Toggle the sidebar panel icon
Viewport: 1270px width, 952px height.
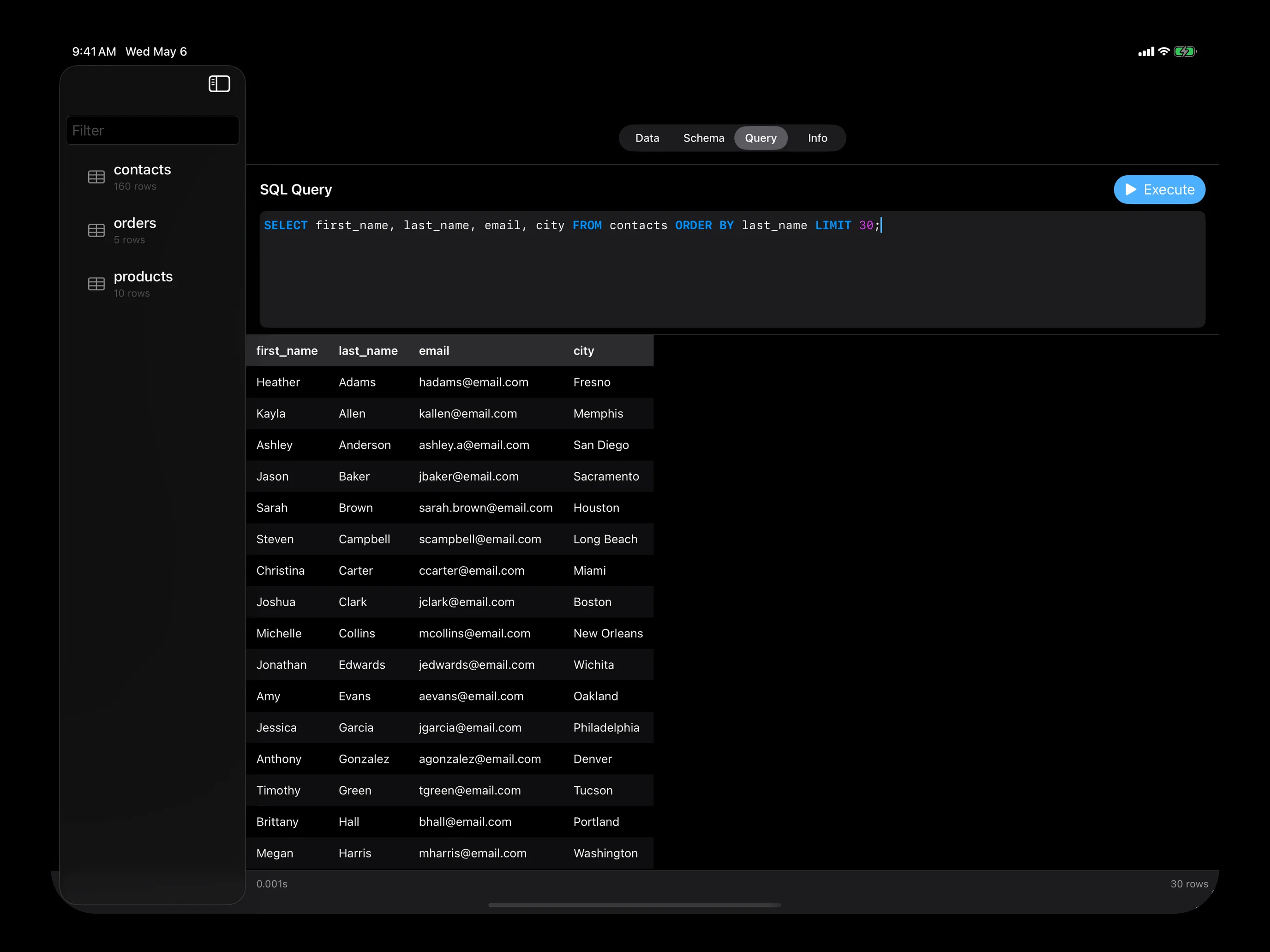[219, 84]
